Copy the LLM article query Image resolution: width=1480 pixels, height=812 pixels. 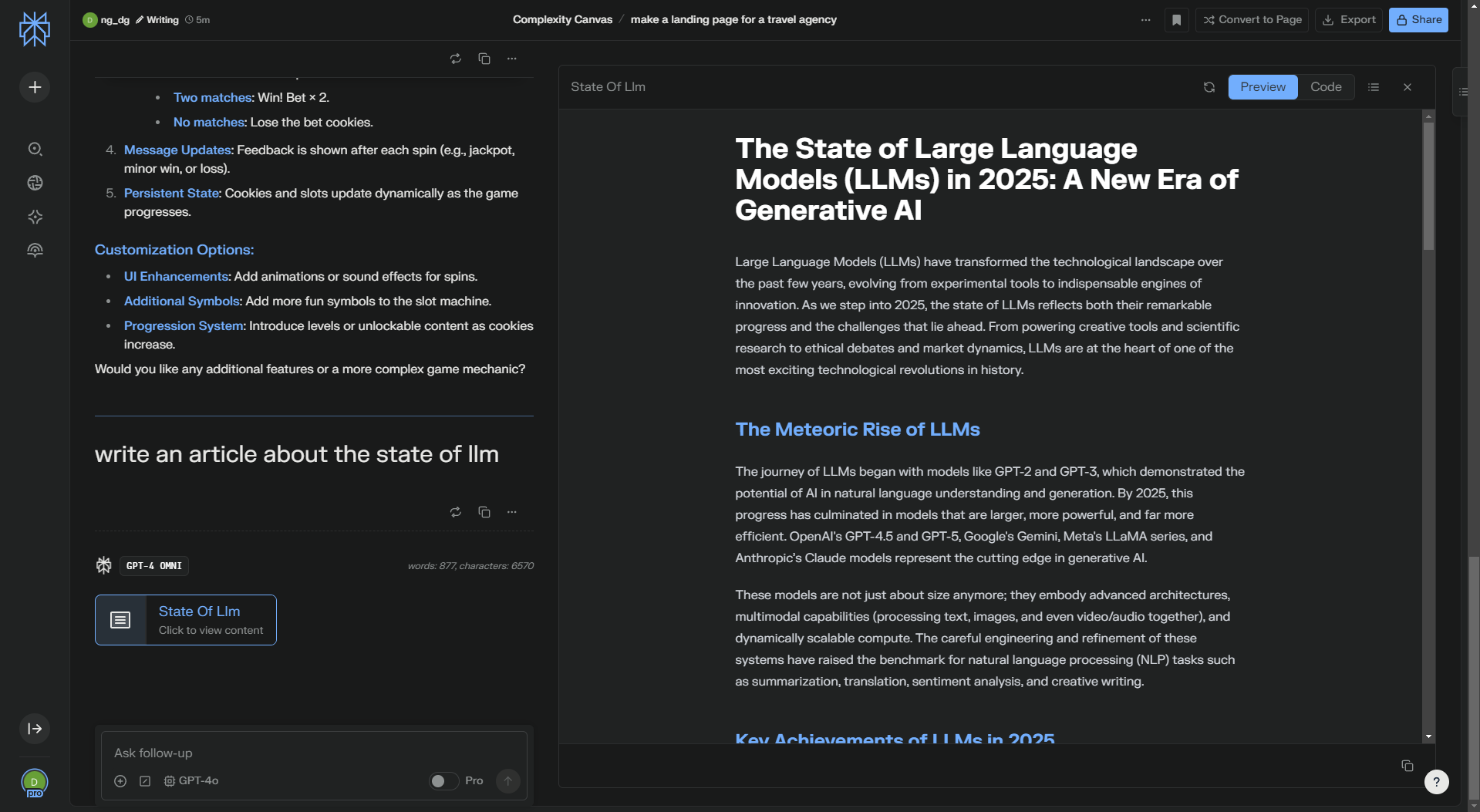pos(484,512)
